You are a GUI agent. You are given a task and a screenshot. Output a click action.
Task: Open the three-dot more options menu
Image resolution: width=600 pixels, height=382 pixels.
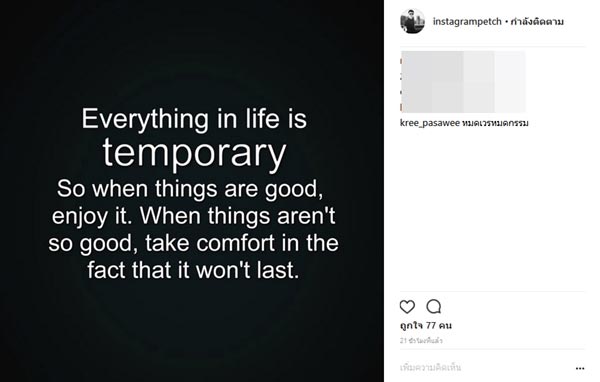click(580, 368)
